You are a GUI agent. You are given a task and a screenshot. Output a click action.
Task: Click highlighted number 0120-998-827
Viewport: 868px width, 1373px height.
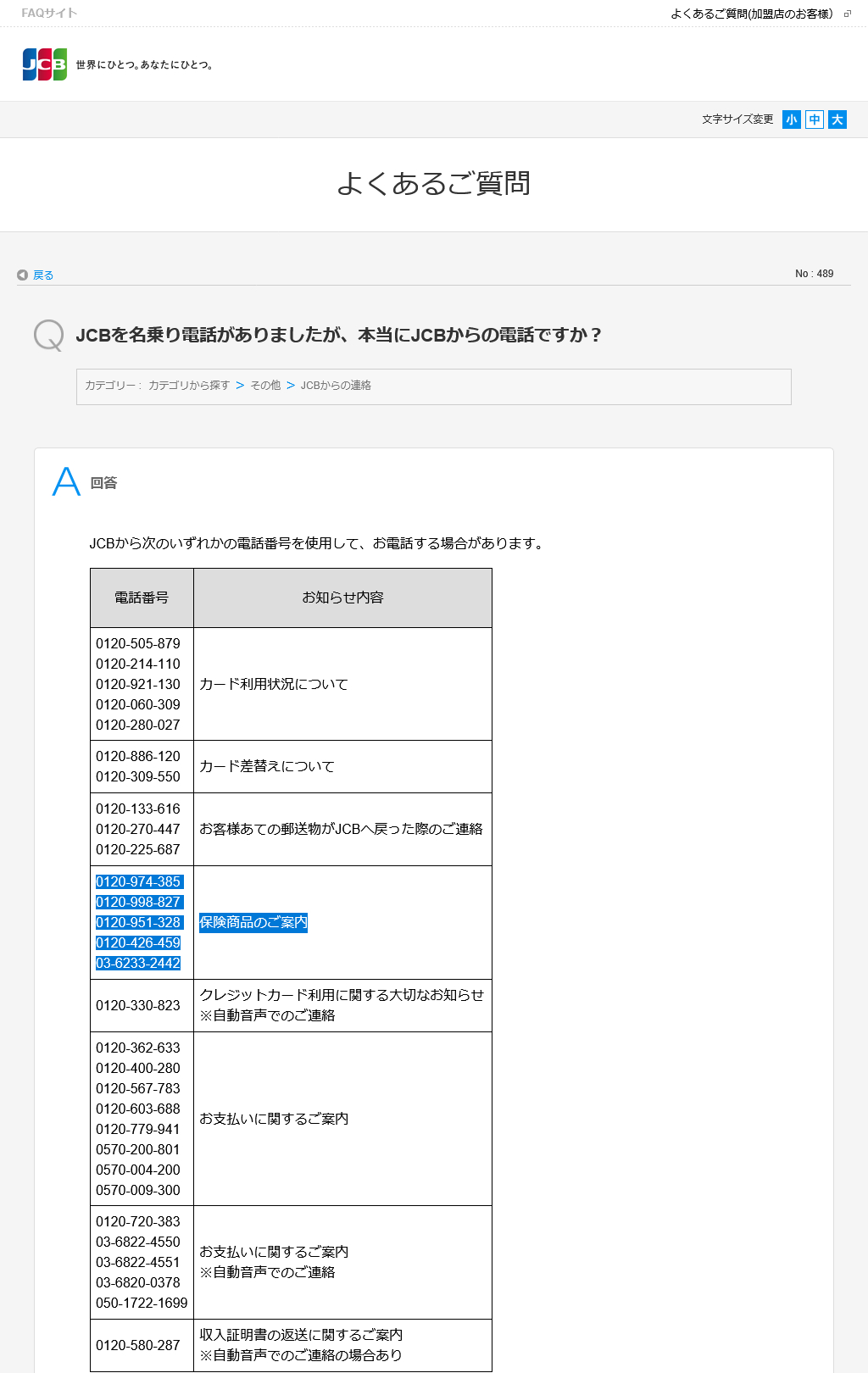(138, 902)
